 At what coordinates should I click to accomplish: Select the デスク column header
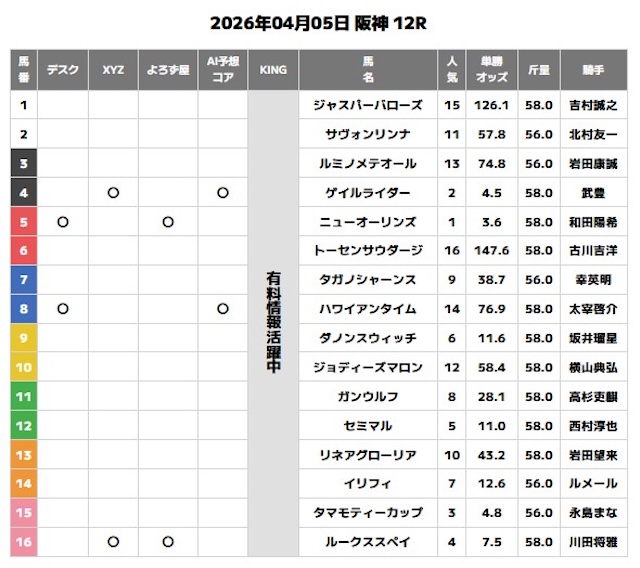(x=63, y=69)
